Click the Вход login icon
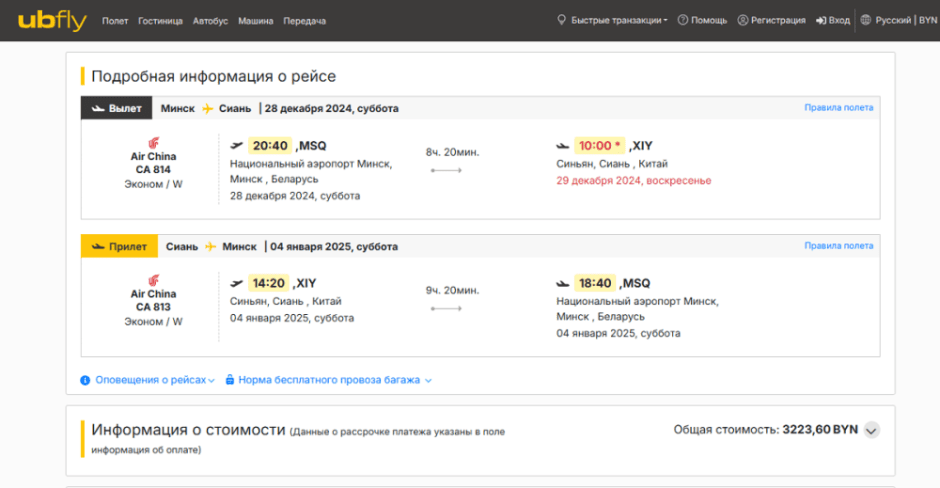This screenshot has width=940, height=488. (821, 20)
